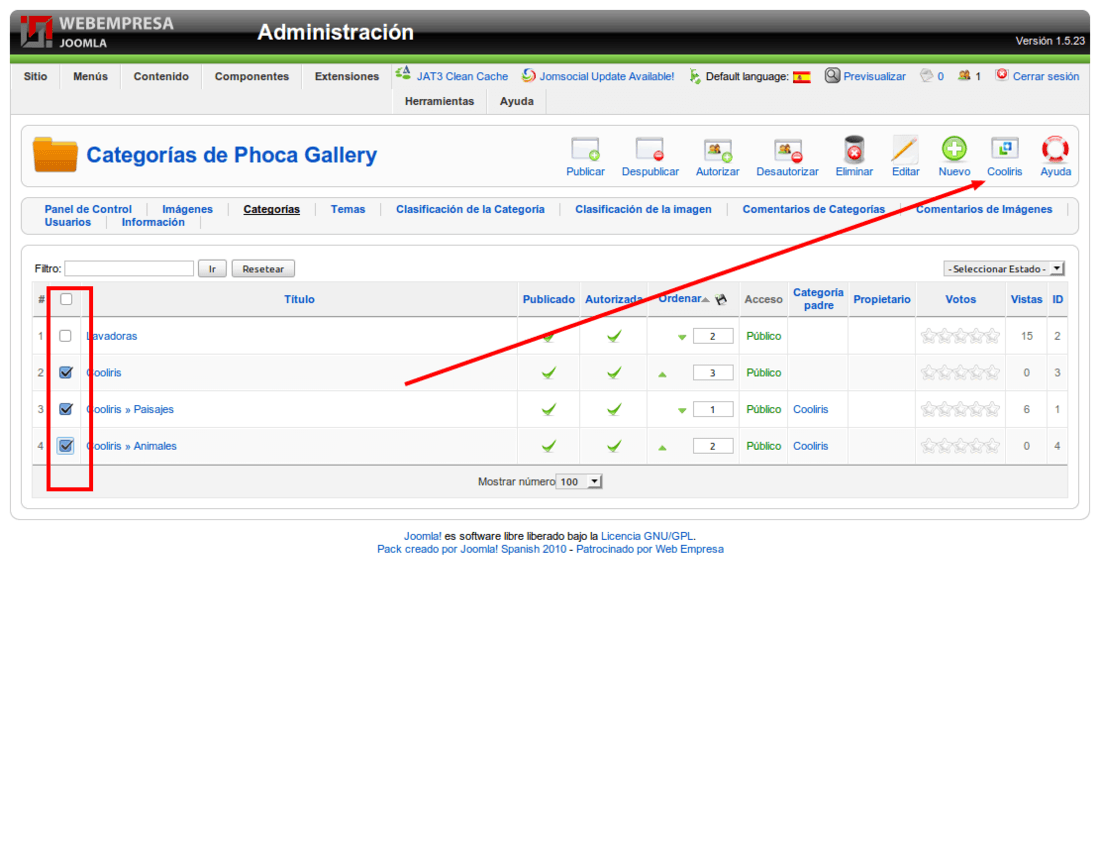1100x844 pixels.
Task: Open the Componentes menu
Action: pos(252,76)
